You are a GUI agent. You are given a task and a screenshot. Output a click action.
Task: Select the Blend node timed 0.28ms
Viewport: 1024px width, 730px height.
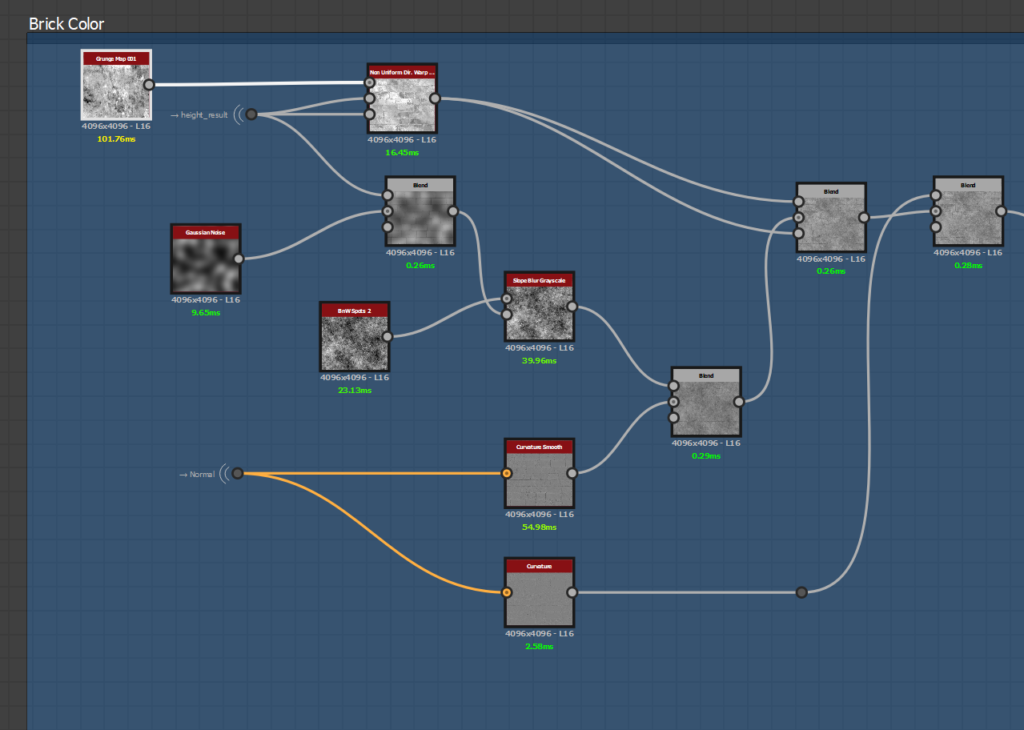(968, 212)
